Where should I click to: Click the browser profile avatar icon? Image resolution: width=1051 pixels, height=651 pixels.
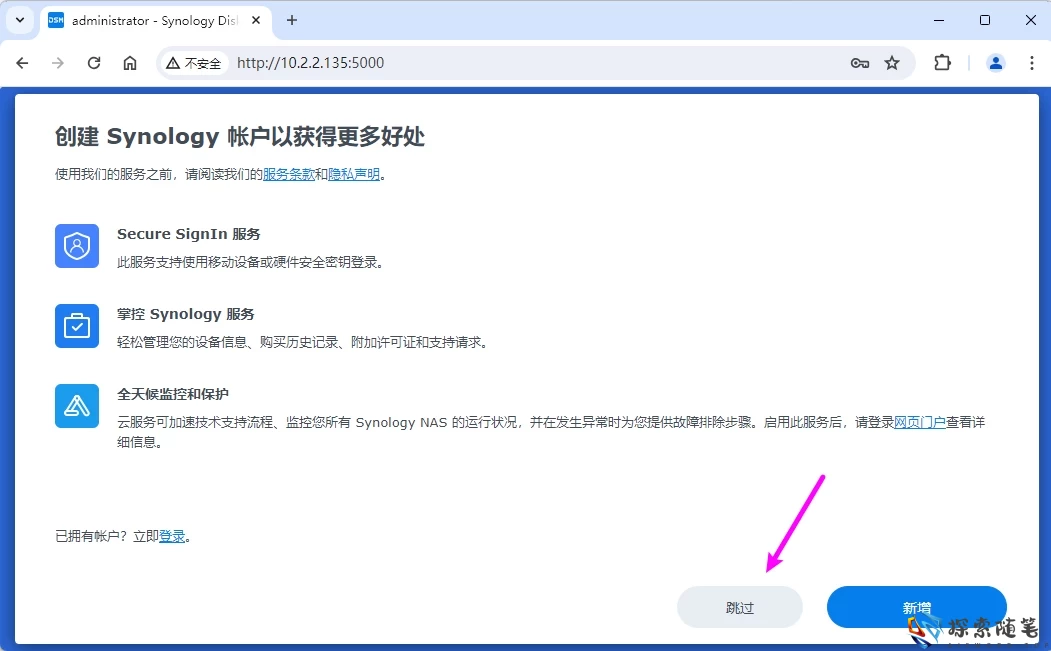995,62
